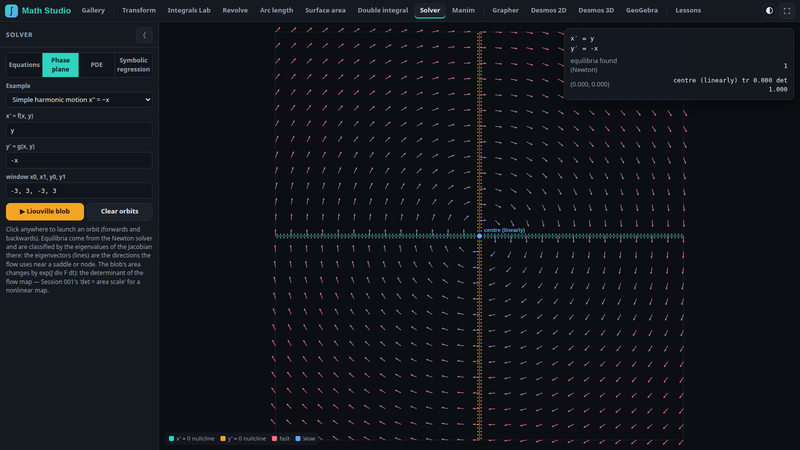The image size is (800, 450).
Task: Click the fullscreen icon
Action: [x=787, y=10]
